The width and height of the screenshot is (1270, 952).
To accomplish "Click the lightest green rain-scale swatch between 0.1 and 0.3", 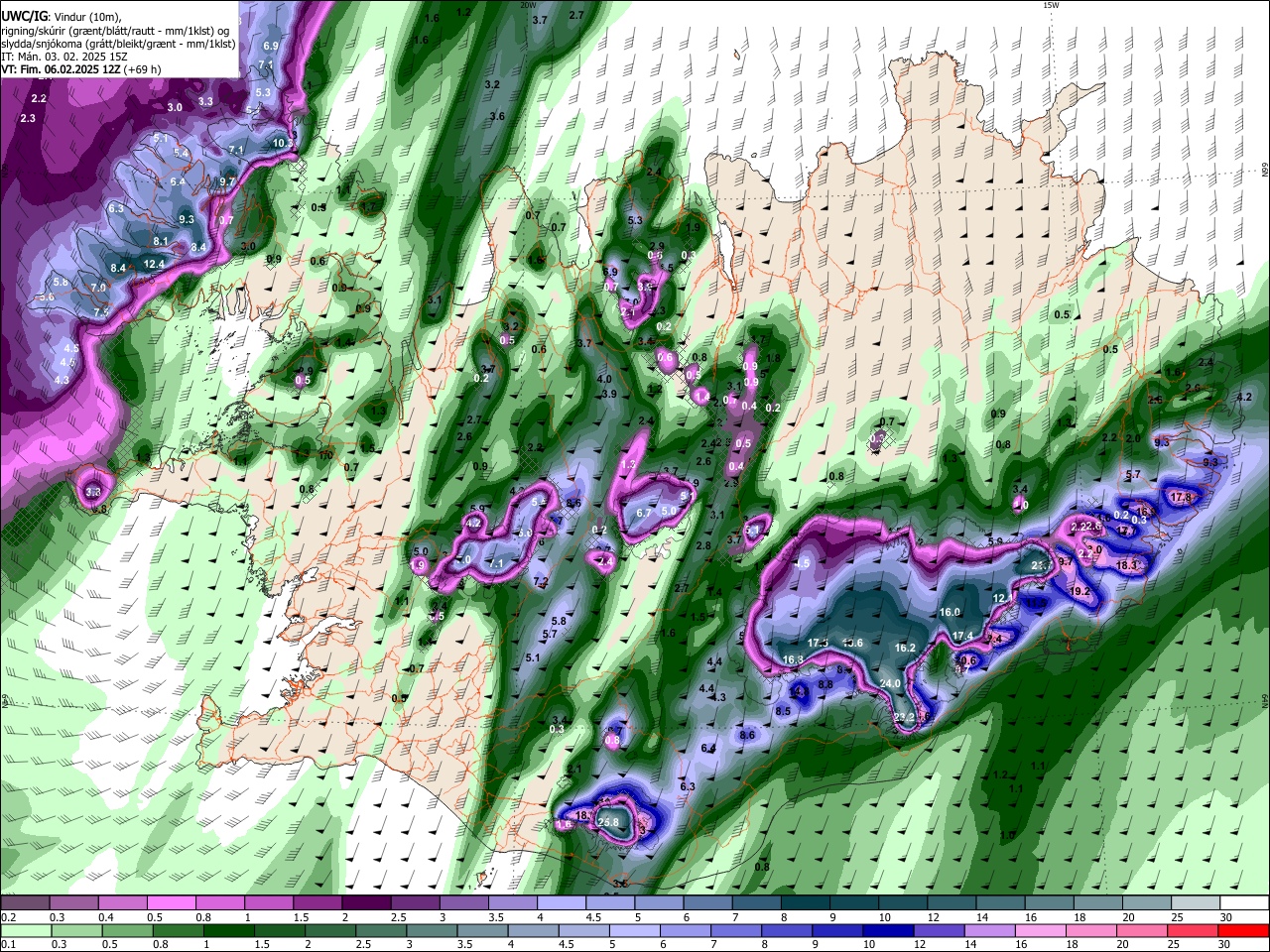I will [x=26, y=930].
